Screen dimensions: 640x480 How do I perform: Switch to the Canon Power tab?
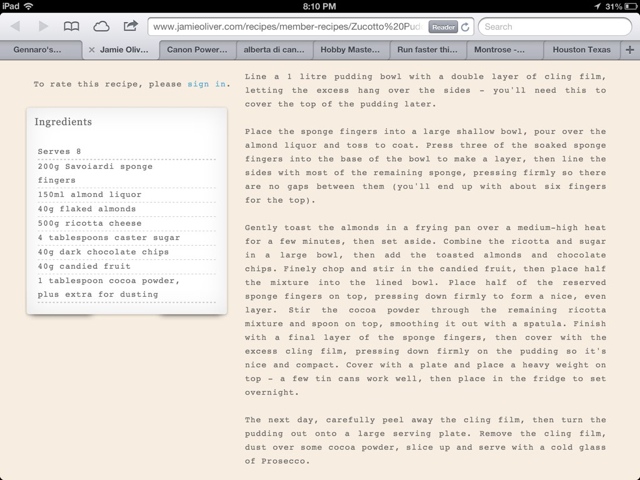coord(196,49)
